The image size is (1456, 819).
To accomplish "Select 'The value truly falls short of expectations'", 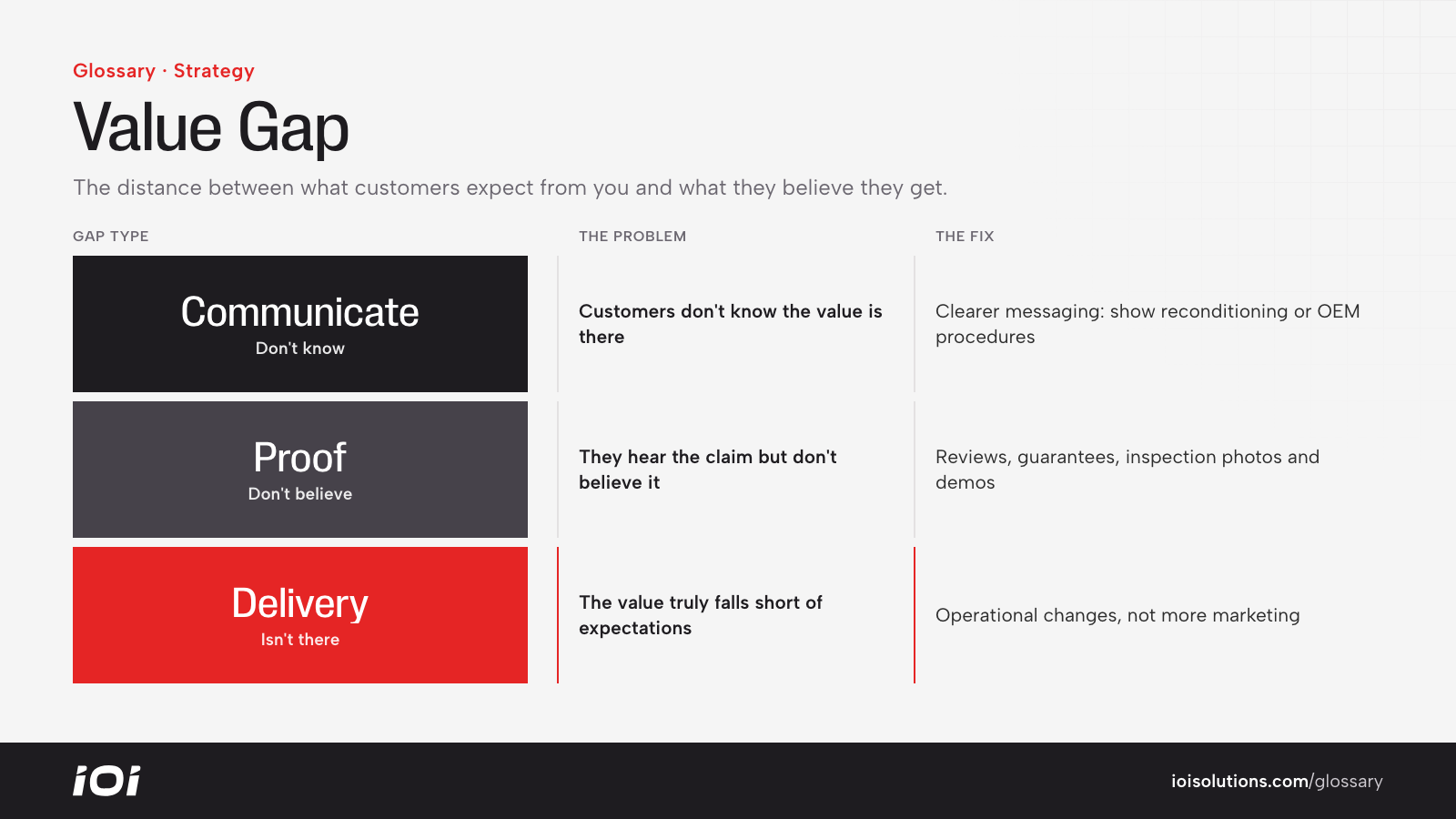I will coord(701,615).
